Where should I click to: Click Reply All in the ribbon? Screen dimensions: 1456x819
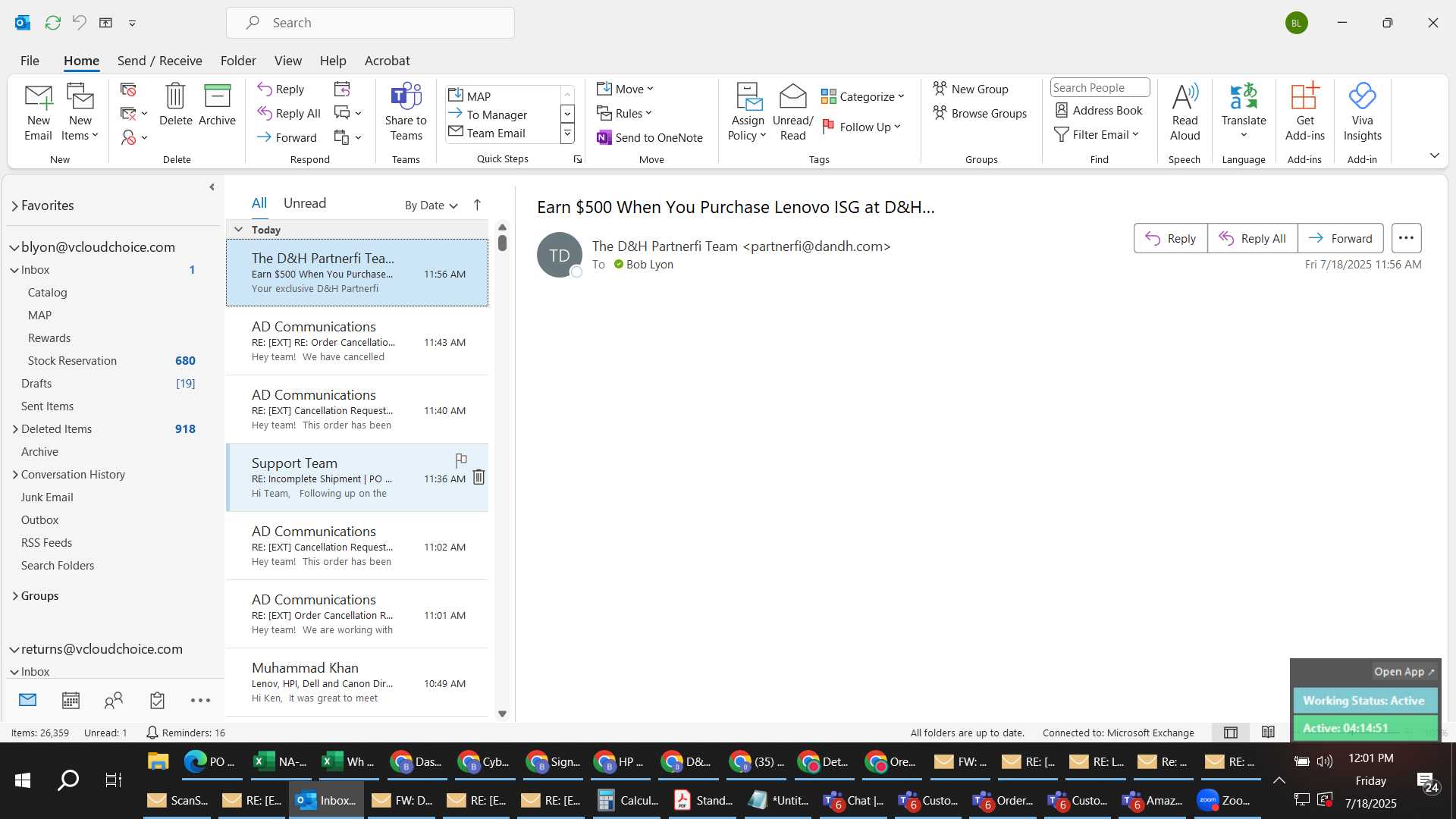pyautogui.click(x=288, y=114)
